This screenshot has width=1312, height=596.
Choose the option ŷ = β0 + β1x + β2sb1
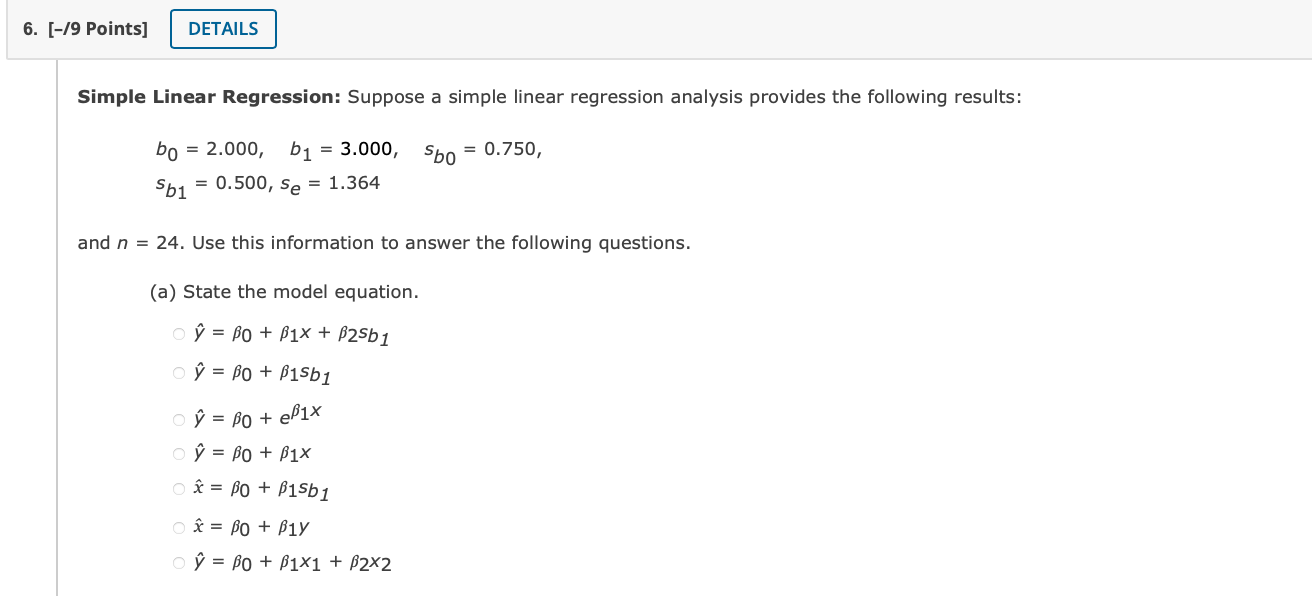pos(178,333)
